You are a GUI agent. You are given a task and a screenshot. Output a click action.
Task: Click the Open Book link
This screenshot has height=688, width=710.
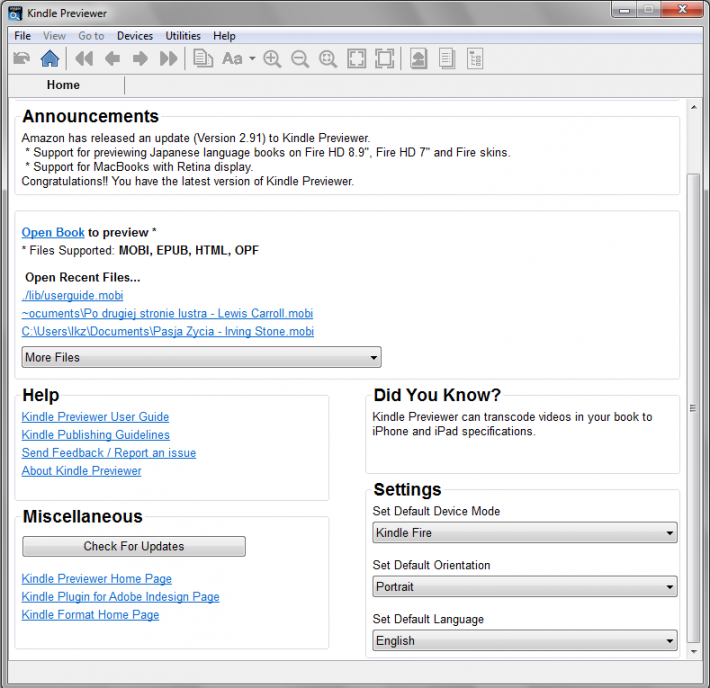pyautogui.click(x=53, y=232)
